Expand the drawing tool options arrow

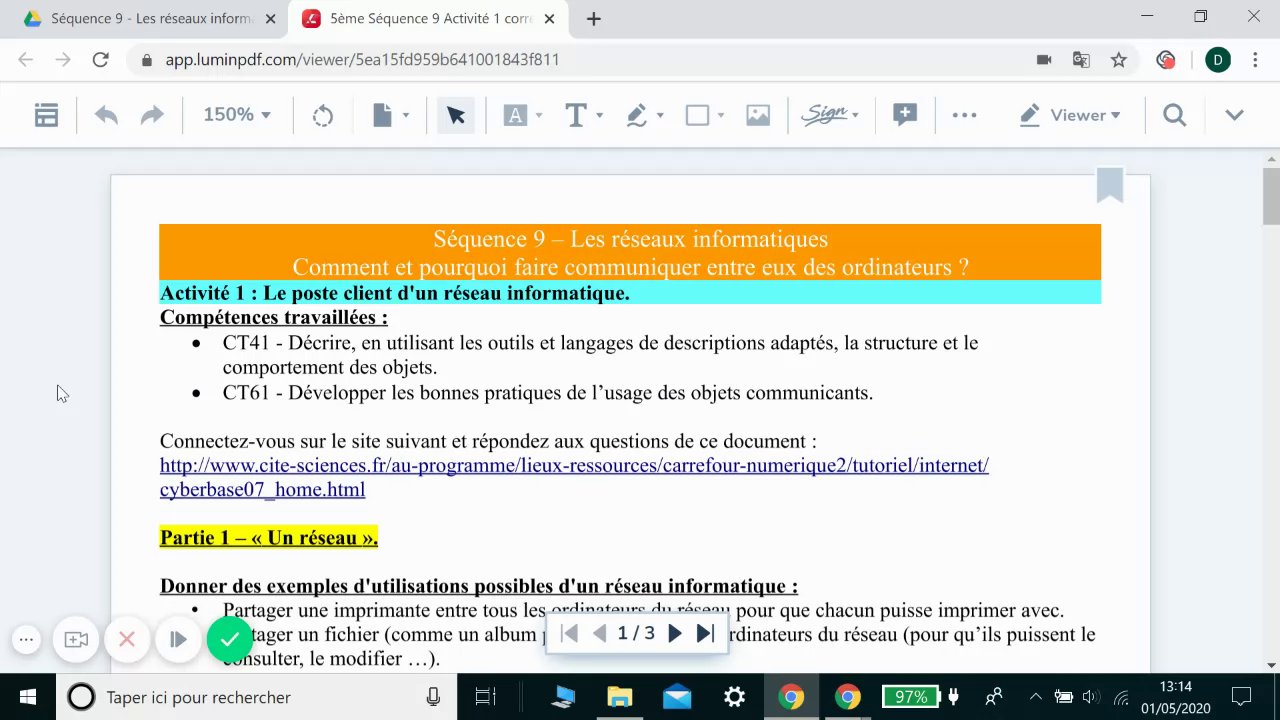click(660, 116)
